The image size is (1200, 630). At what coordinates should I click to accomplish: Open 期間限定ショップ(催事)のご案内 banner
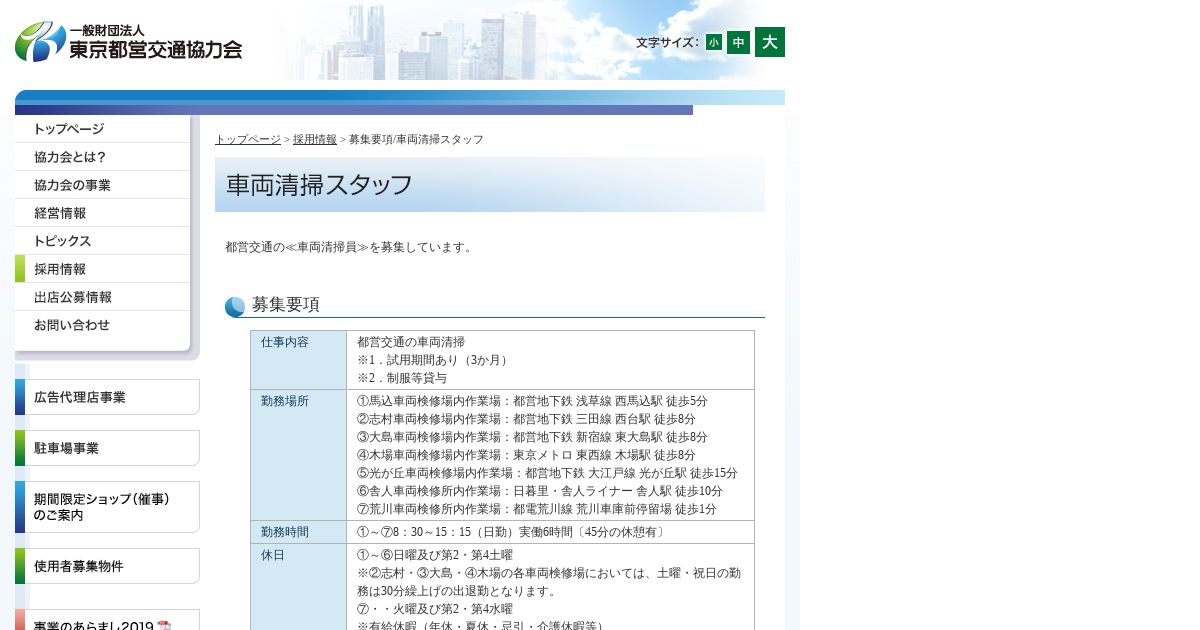(x=107, y=507)
